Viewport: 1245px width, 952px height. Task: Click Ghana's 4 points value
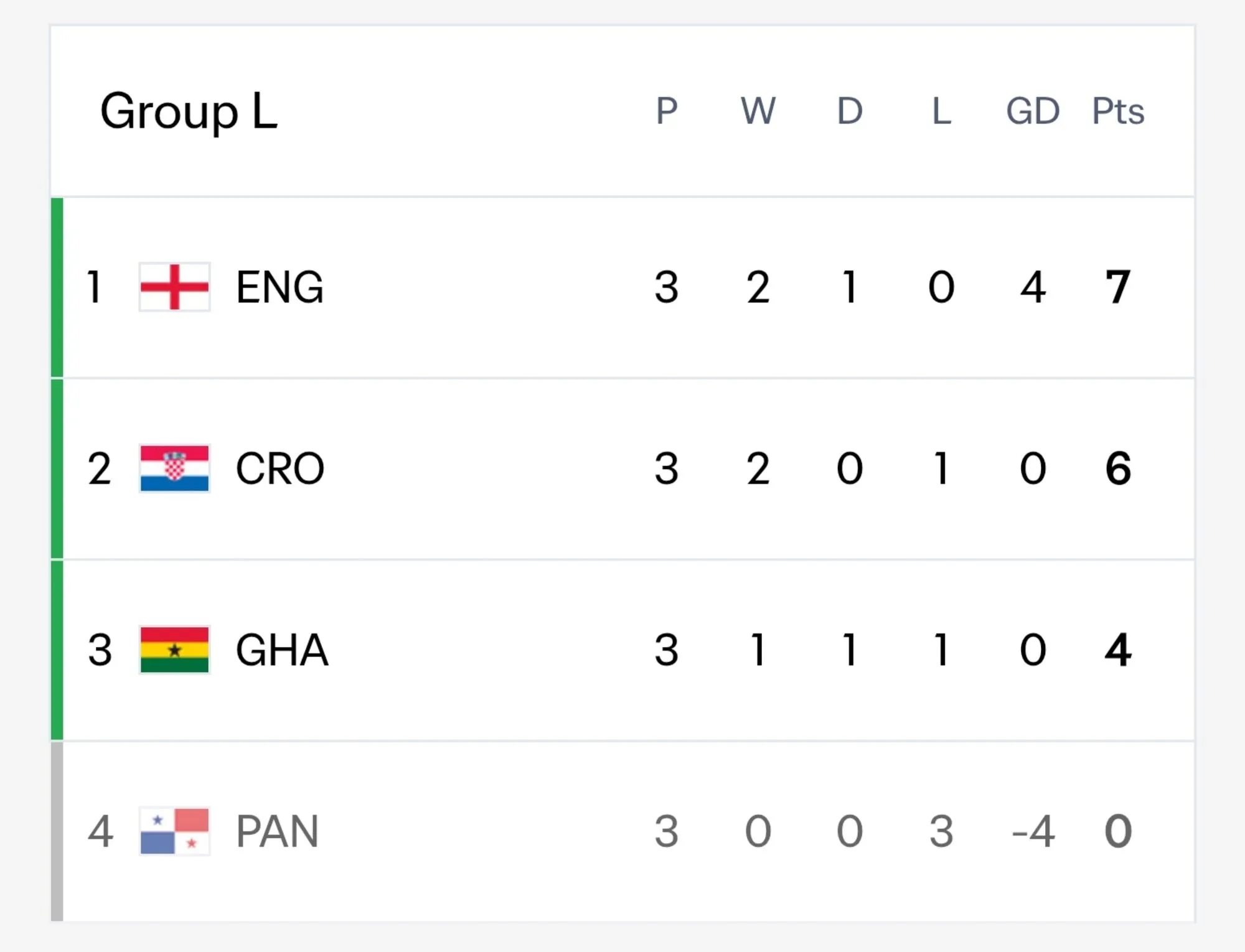pyautogui.click(x=1118, y=650)
